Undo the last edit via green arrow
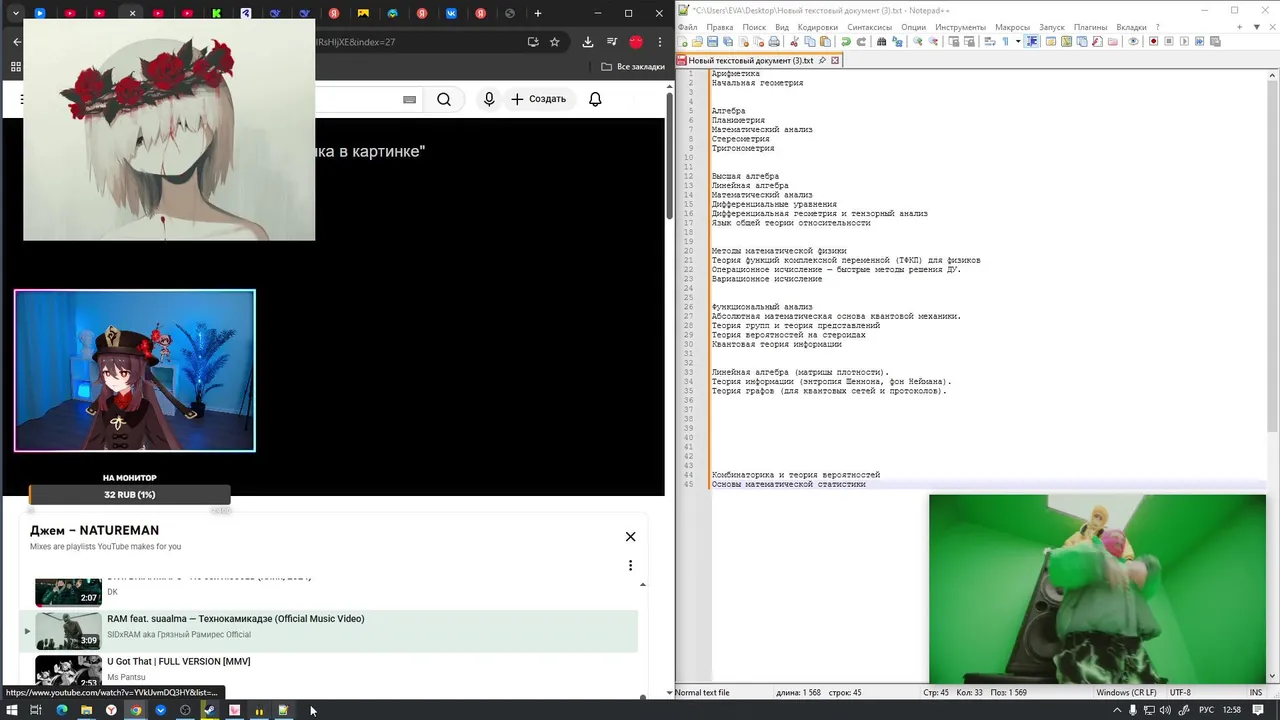 (x=846, y=41)
